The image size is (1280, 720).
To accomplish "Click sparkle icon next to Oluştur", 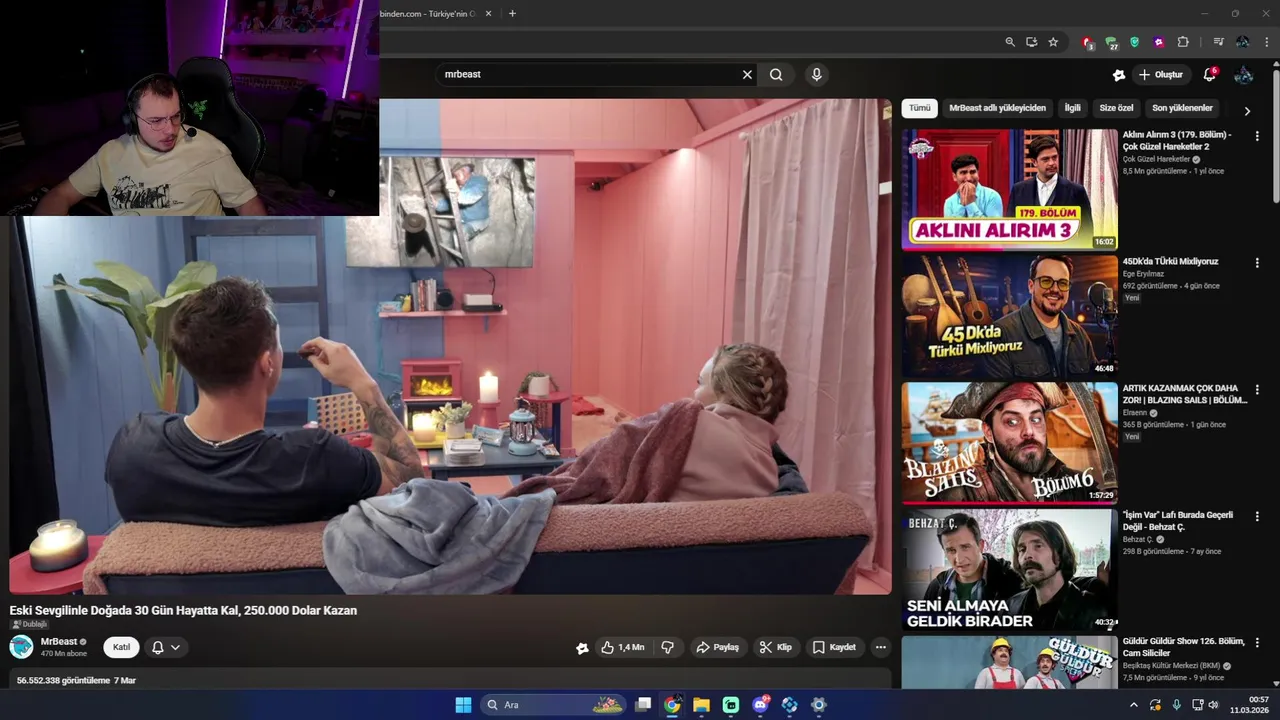I will (1118, 75).
